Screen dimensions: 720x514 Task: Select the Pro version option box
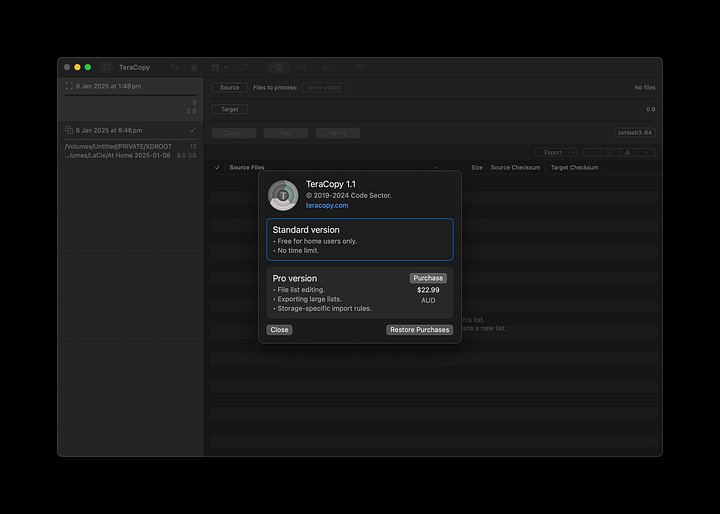[x=360, y=293]
